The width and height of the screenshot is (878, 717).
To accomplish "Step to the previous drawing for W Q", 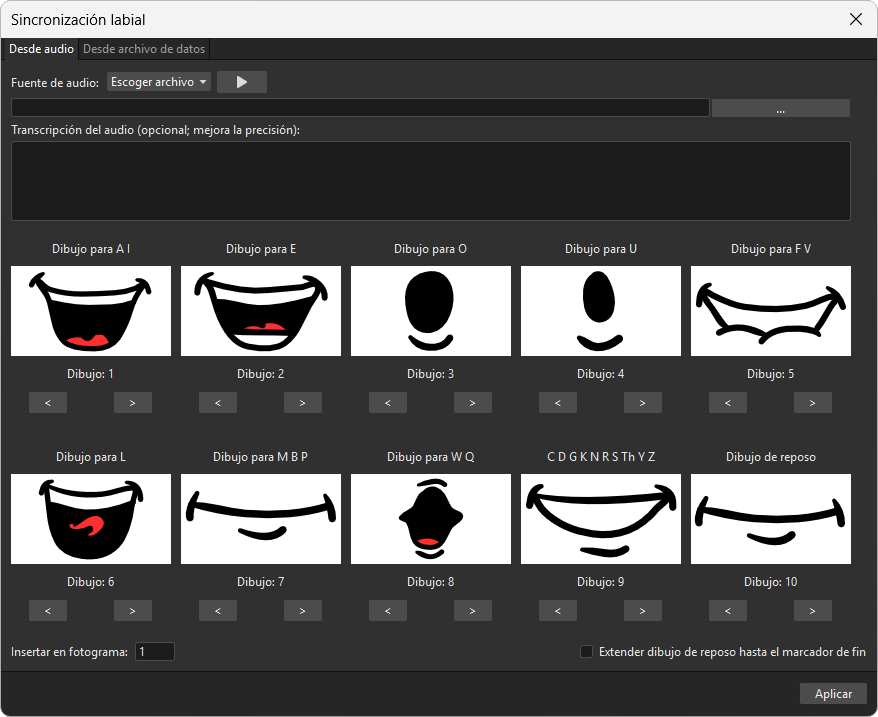I will (x=387, y=611).
